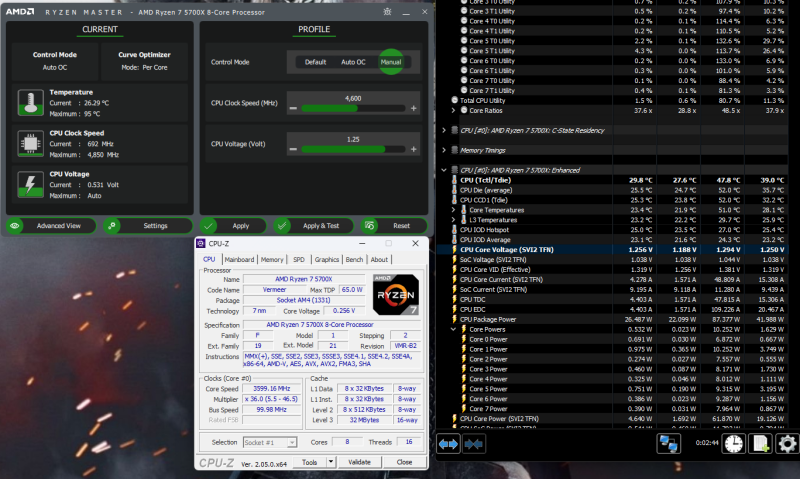Viewport: 800px width, 479px height.
Task: Click lightning icon beside Core 0 Power
Action: click(464, 339)
